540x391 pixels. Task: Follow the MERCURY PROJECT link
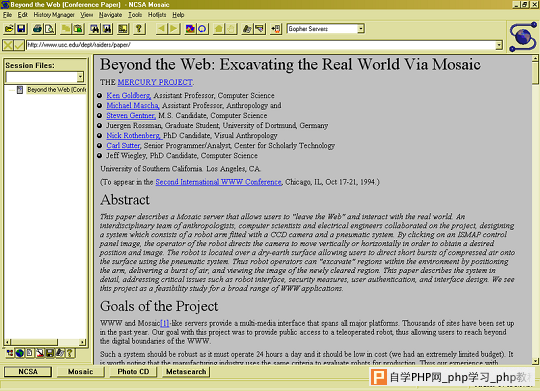[x=155, y=82]
